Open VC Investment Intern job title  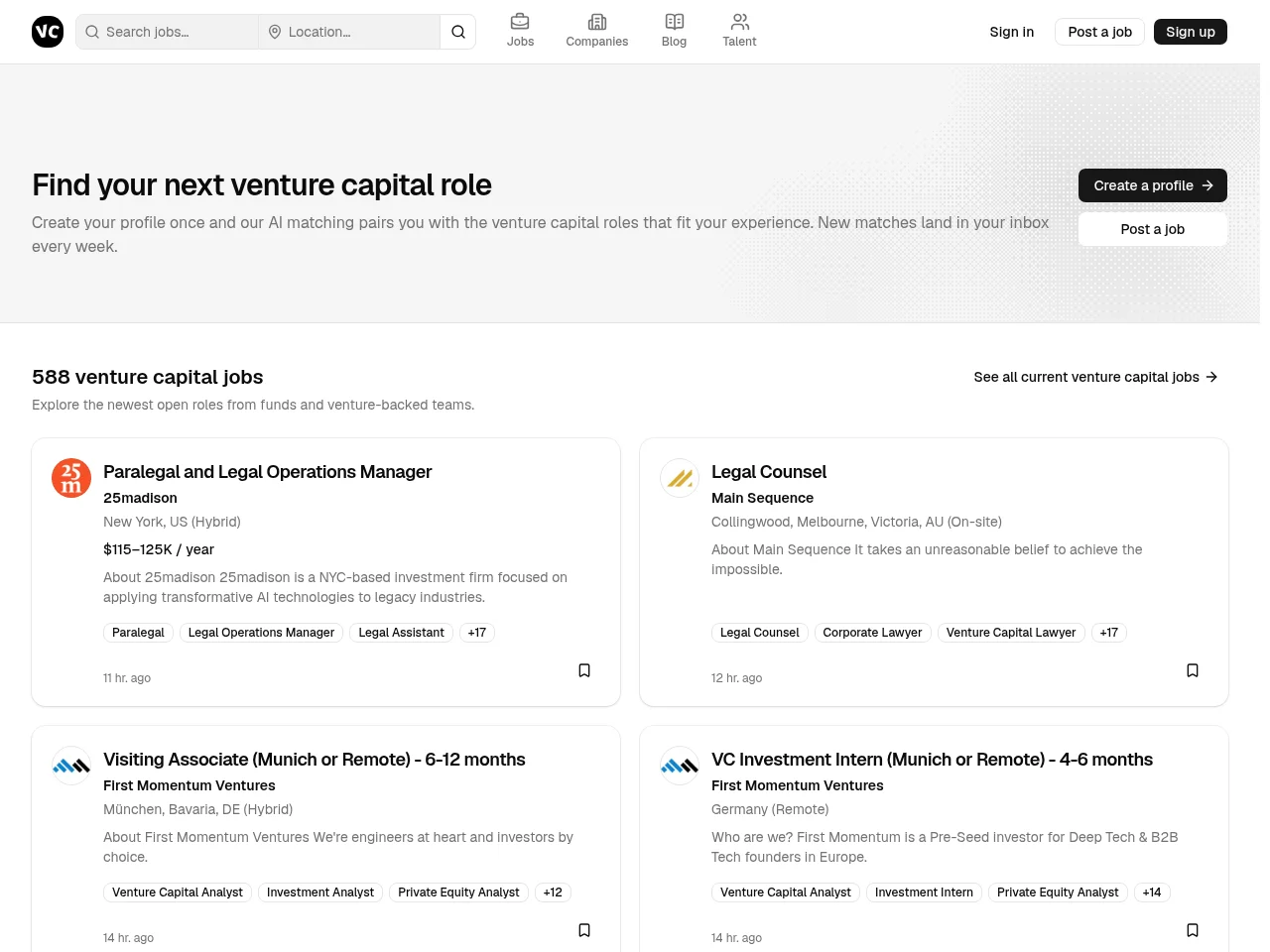pyautogui.click(x=932, y=760)
